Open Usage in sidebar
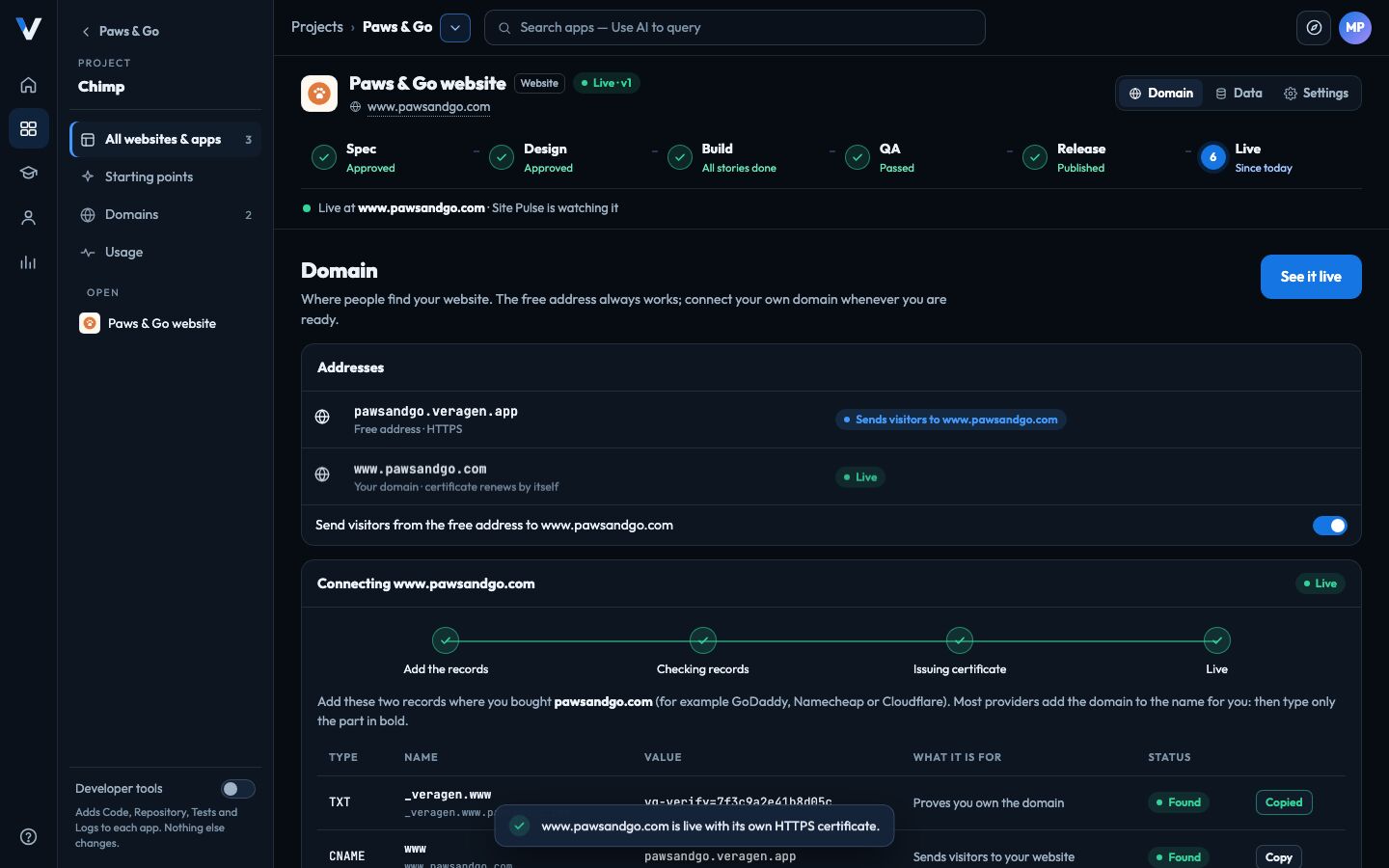The height and width of the screenshot is (868, 1389). [x=166, y=252]
